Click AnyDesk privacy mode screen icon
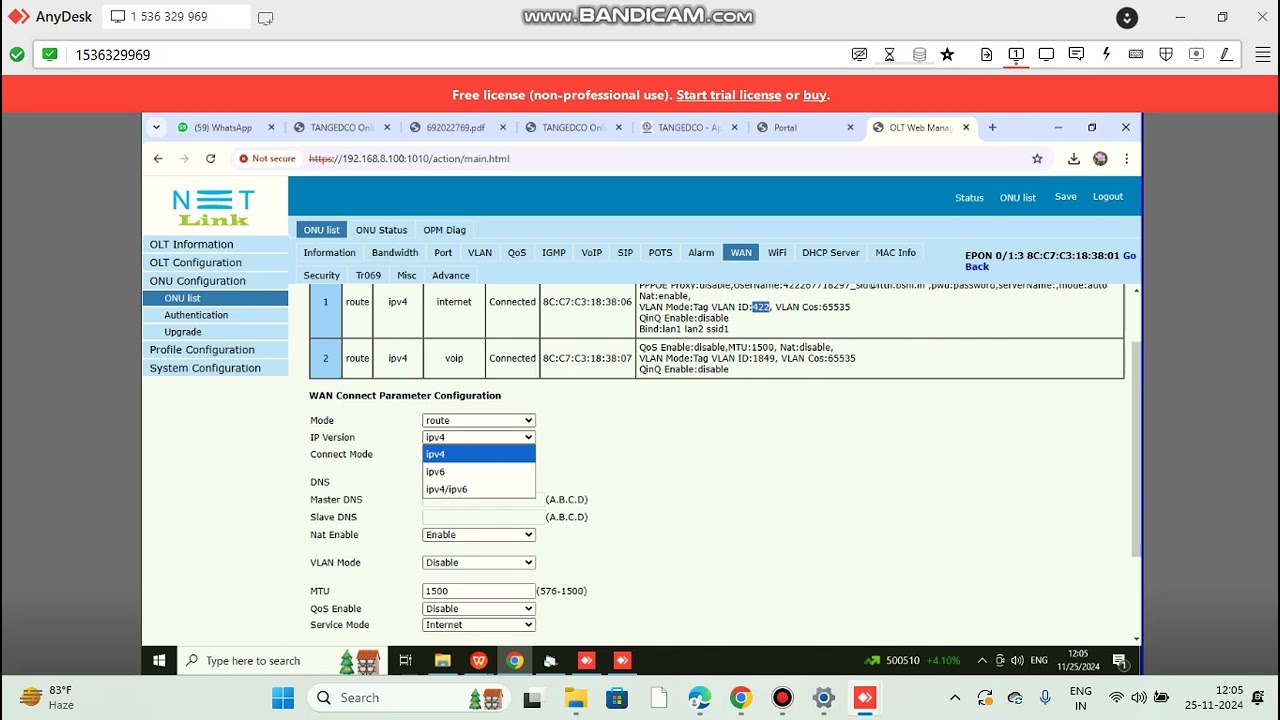 click(x=859, y=55)
